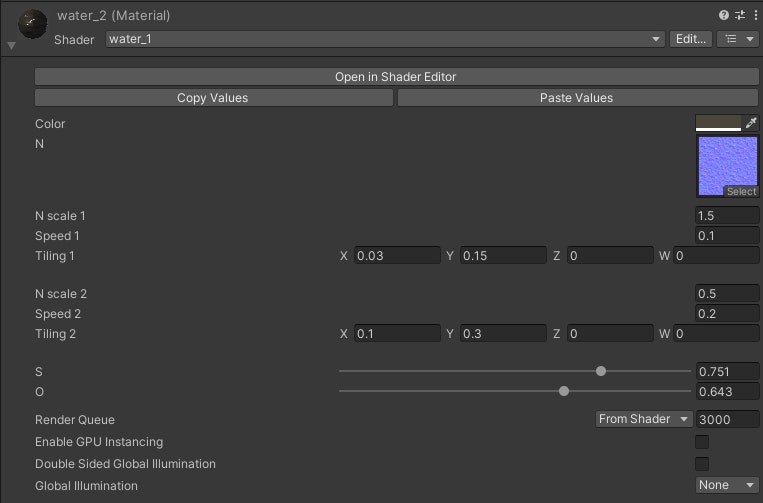
Task: Toggle Double Sided Global Illumination checkbox
Action: point(702,464)
